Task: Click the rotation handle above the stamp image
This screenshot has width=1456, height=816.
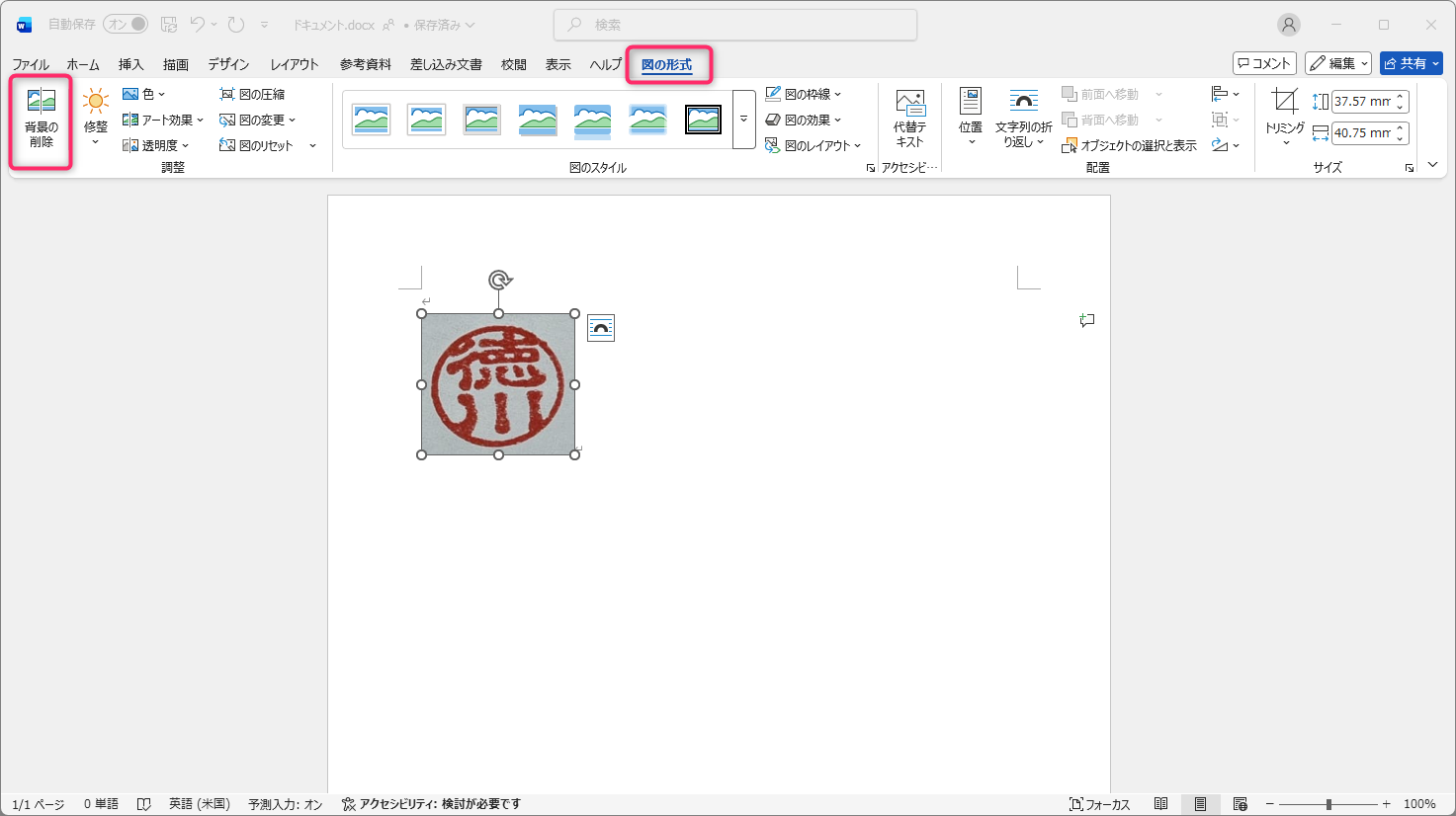Action: point(499,281)
